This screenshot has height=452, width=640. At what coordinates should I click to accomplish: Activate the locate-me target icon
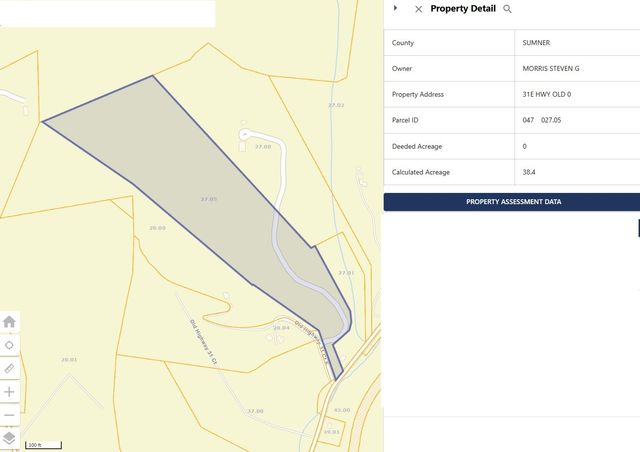(x=9, y=345)
